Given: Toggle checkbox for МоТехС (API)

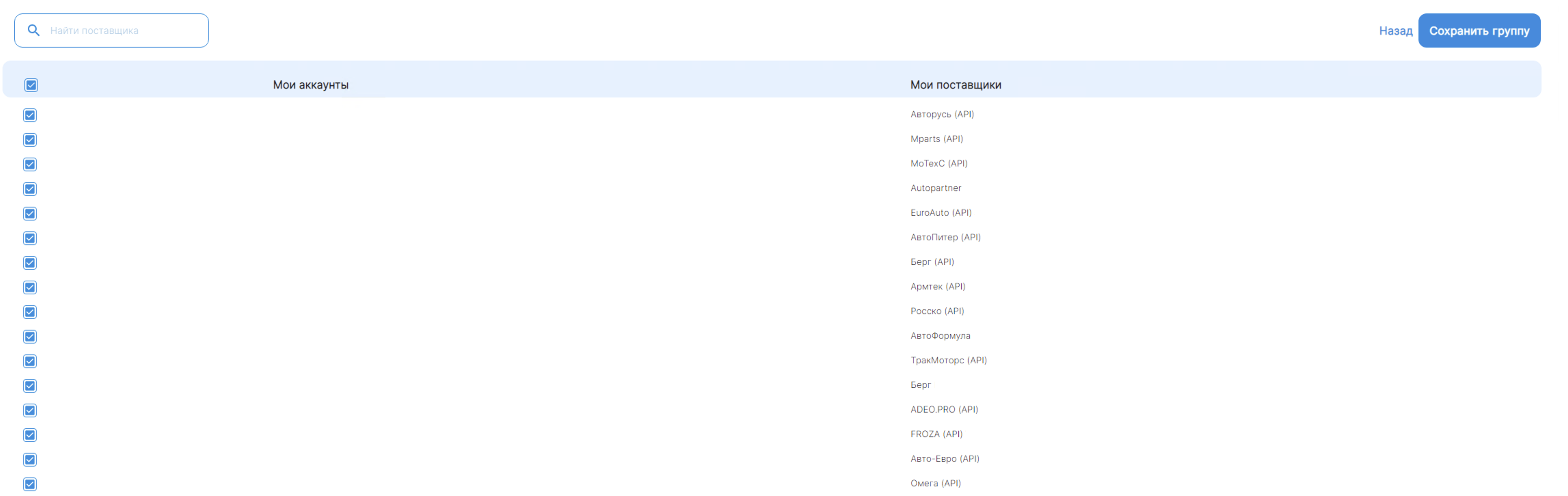Looking at the screenshot, I should pyautogui.click(x=30, y=164).
